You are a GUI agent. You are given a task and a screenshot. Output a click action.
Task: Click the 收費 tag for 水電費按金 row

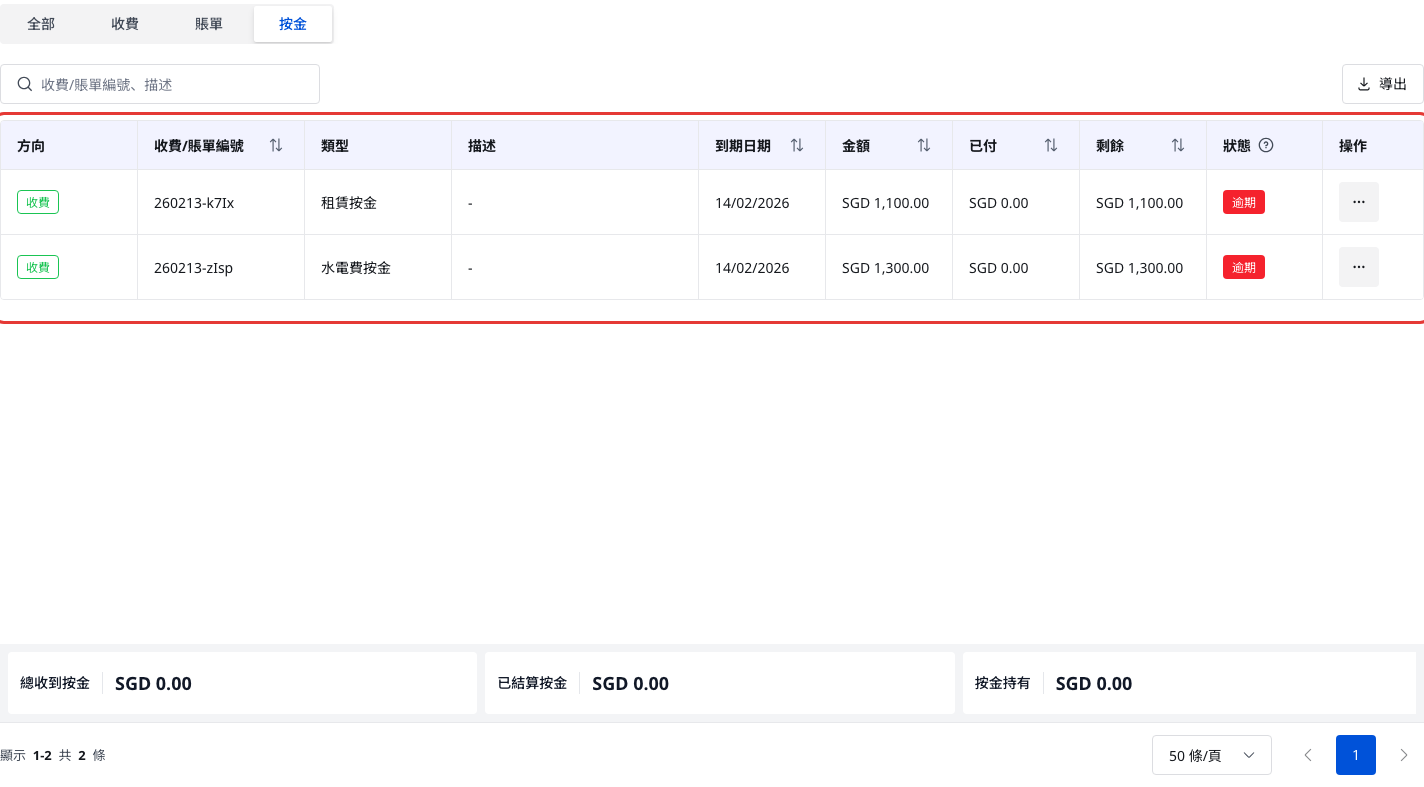38,267
